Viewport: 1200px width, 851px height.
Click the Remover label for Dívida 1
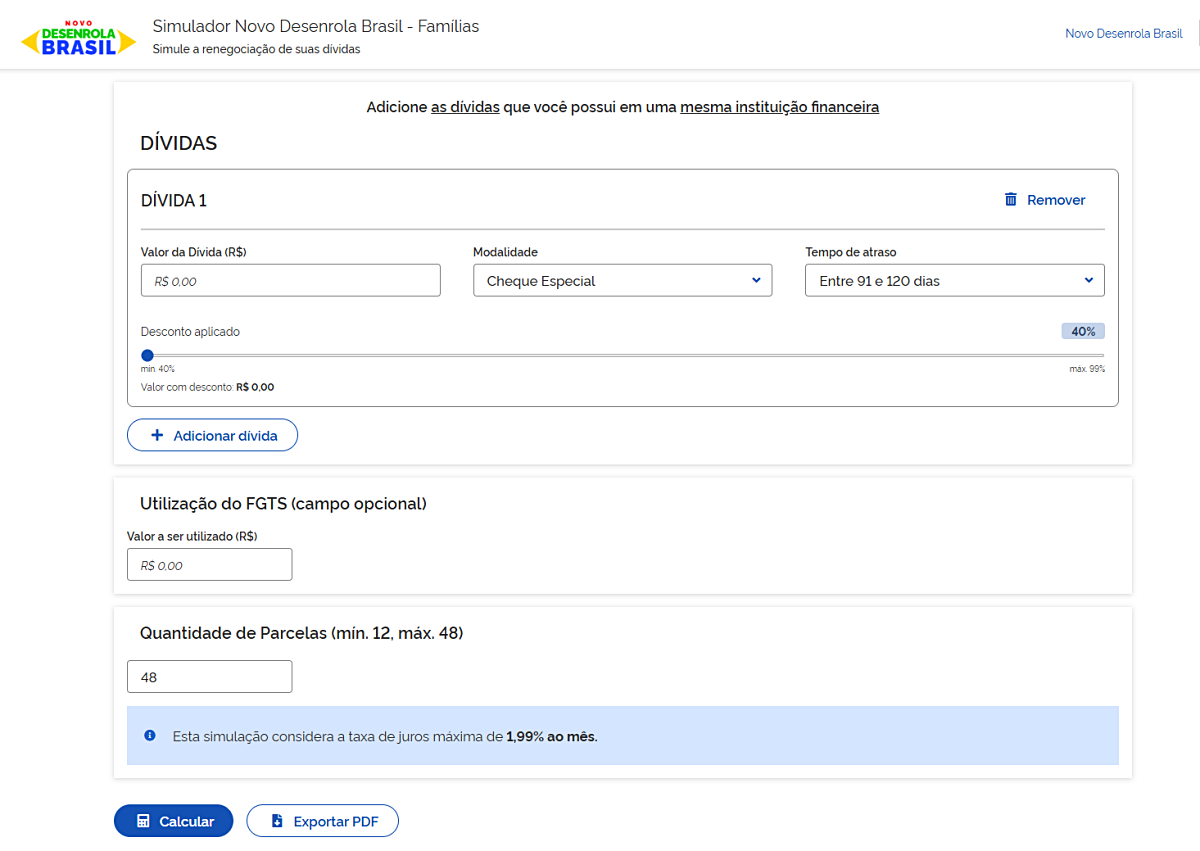pyautogui.click(x=1056, y=200)
